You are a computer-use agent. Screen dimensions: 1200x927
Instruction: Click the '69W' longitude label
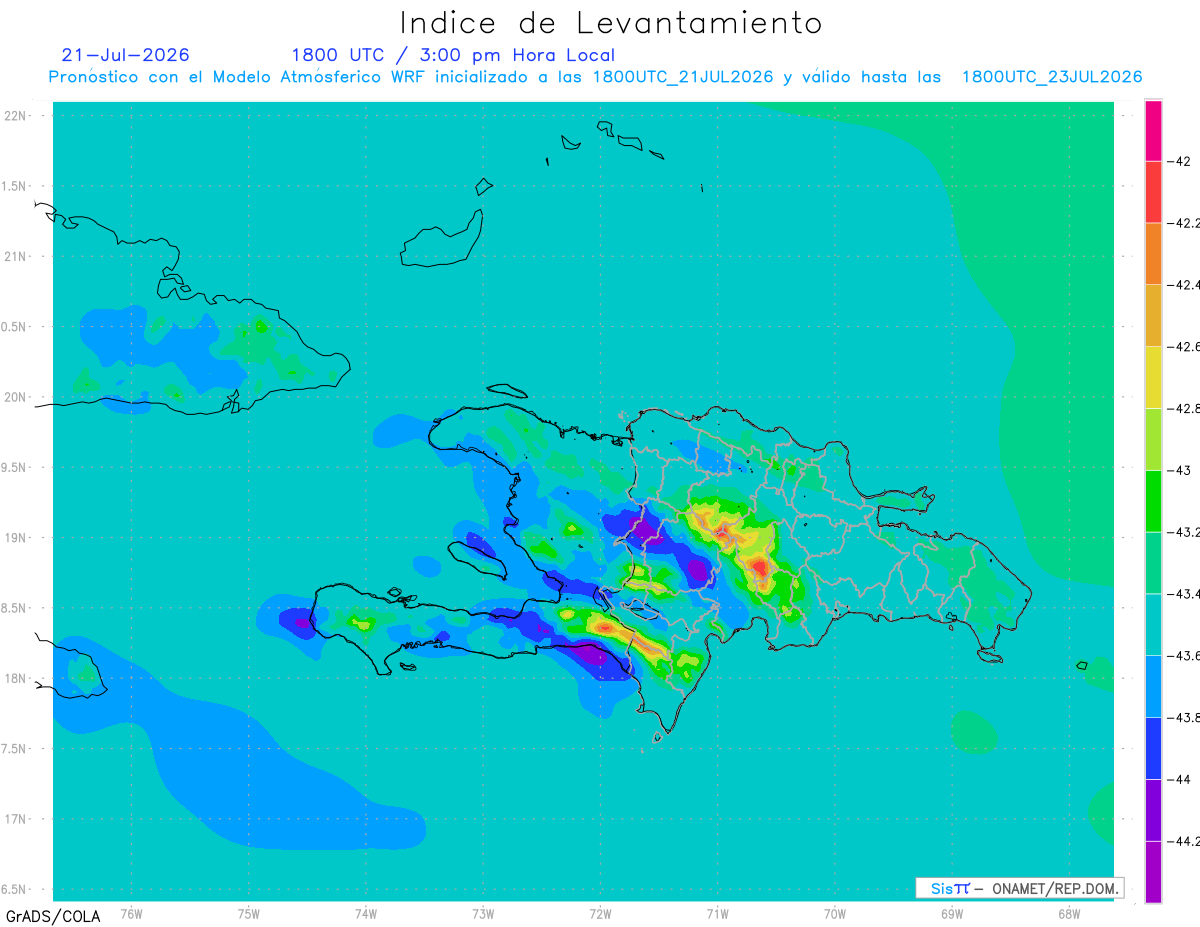coord(952,913)
